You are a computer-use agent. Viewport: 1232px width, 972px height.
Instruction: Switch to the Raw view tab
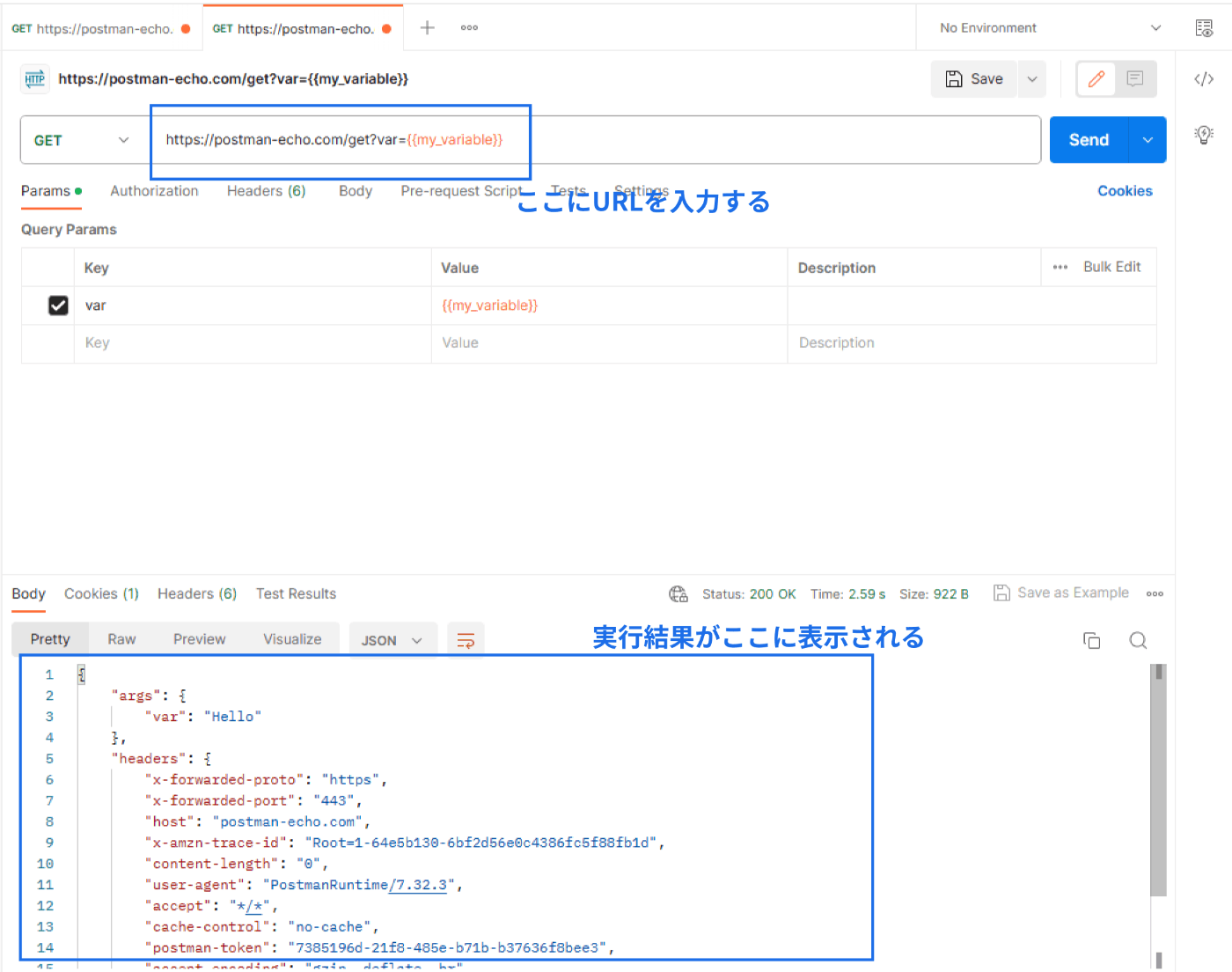(x=121, y=639)
